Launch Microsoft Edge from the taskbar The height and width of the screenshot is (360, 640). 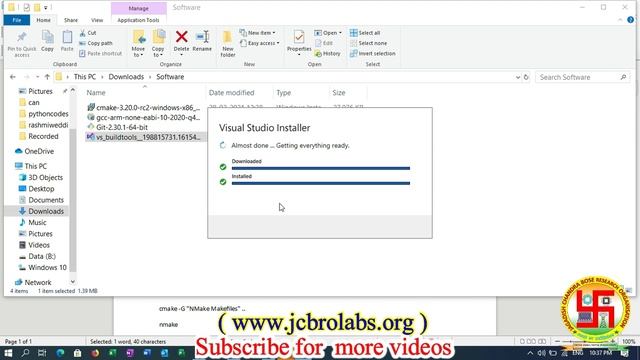(x=60, y=353)
